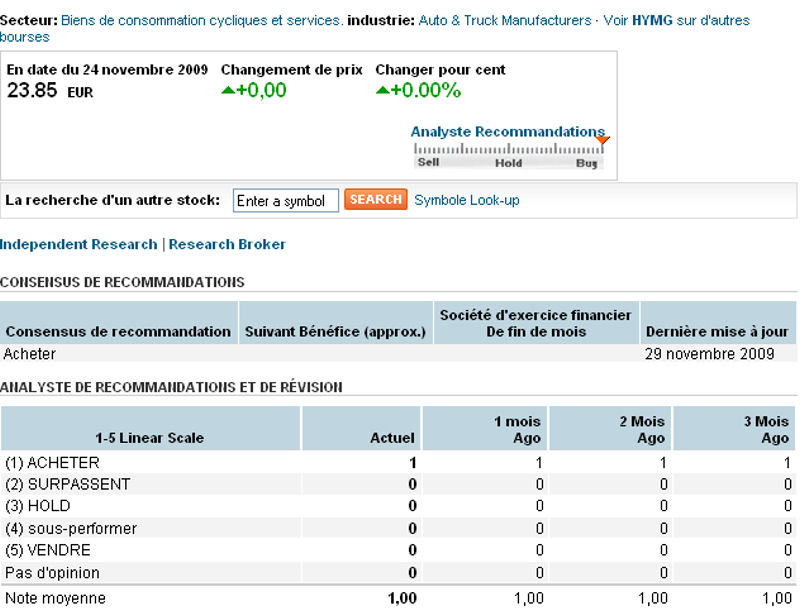Image resolution: width=800 pixels, height=611 pixels.
Task: Focus the 'Enter a symbol' input field
Action: click(285, 201)
